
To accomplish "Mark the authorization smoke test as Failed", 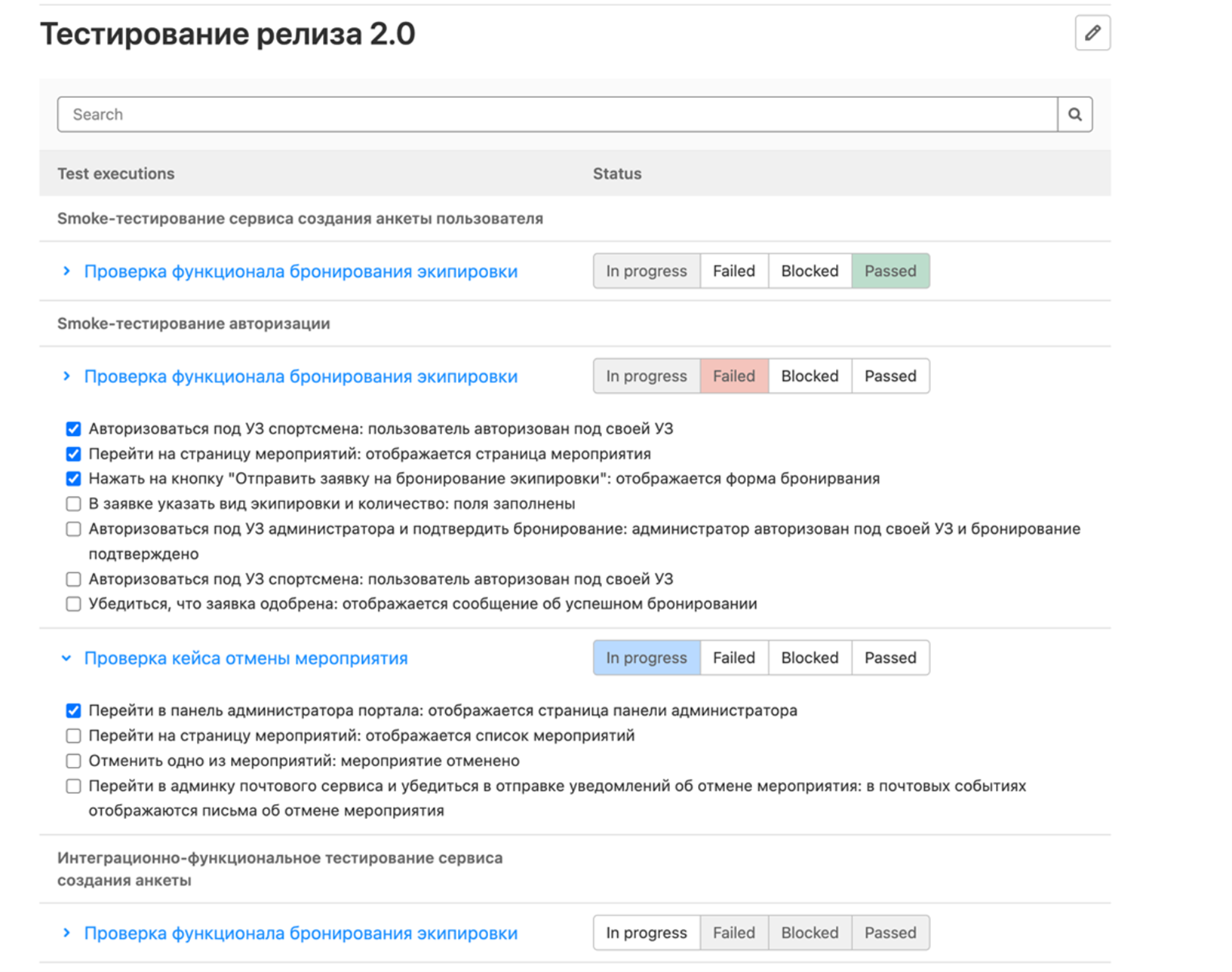I will 733,376.
